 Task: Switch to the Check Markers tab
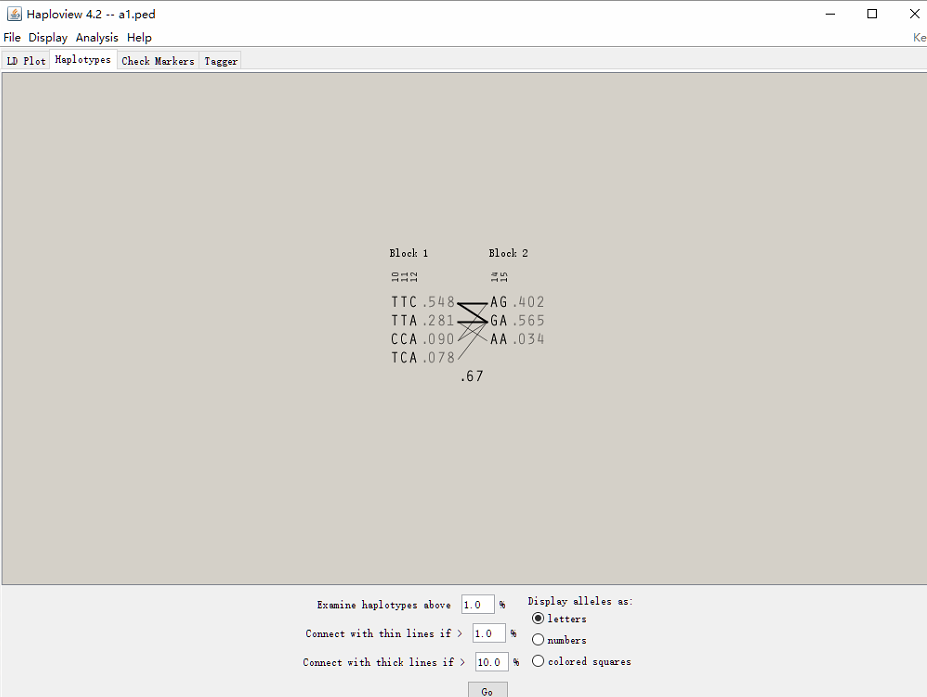pyautogui.click(x=158, y=61)
